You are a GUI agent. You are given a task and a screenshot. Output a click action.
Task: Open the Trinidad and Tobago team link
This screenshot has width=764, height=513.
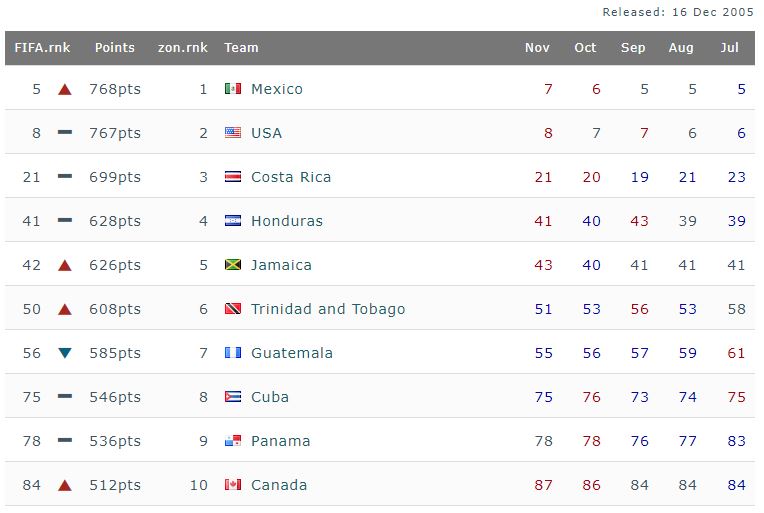click(x=328, y=309)
